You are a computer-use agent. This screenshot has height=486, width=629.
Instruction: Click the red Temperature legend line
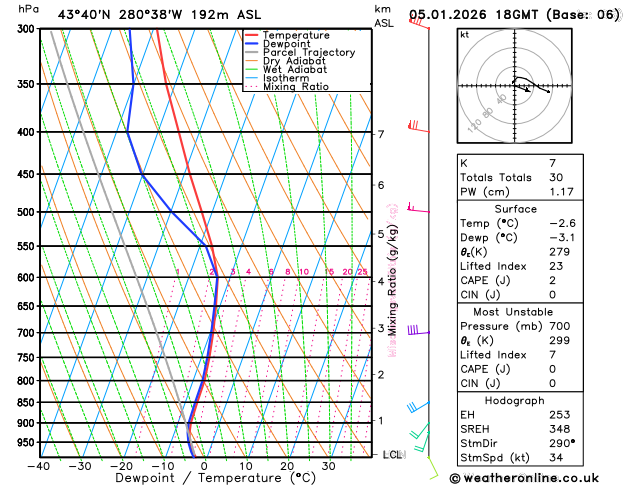(x=251, y=35)
